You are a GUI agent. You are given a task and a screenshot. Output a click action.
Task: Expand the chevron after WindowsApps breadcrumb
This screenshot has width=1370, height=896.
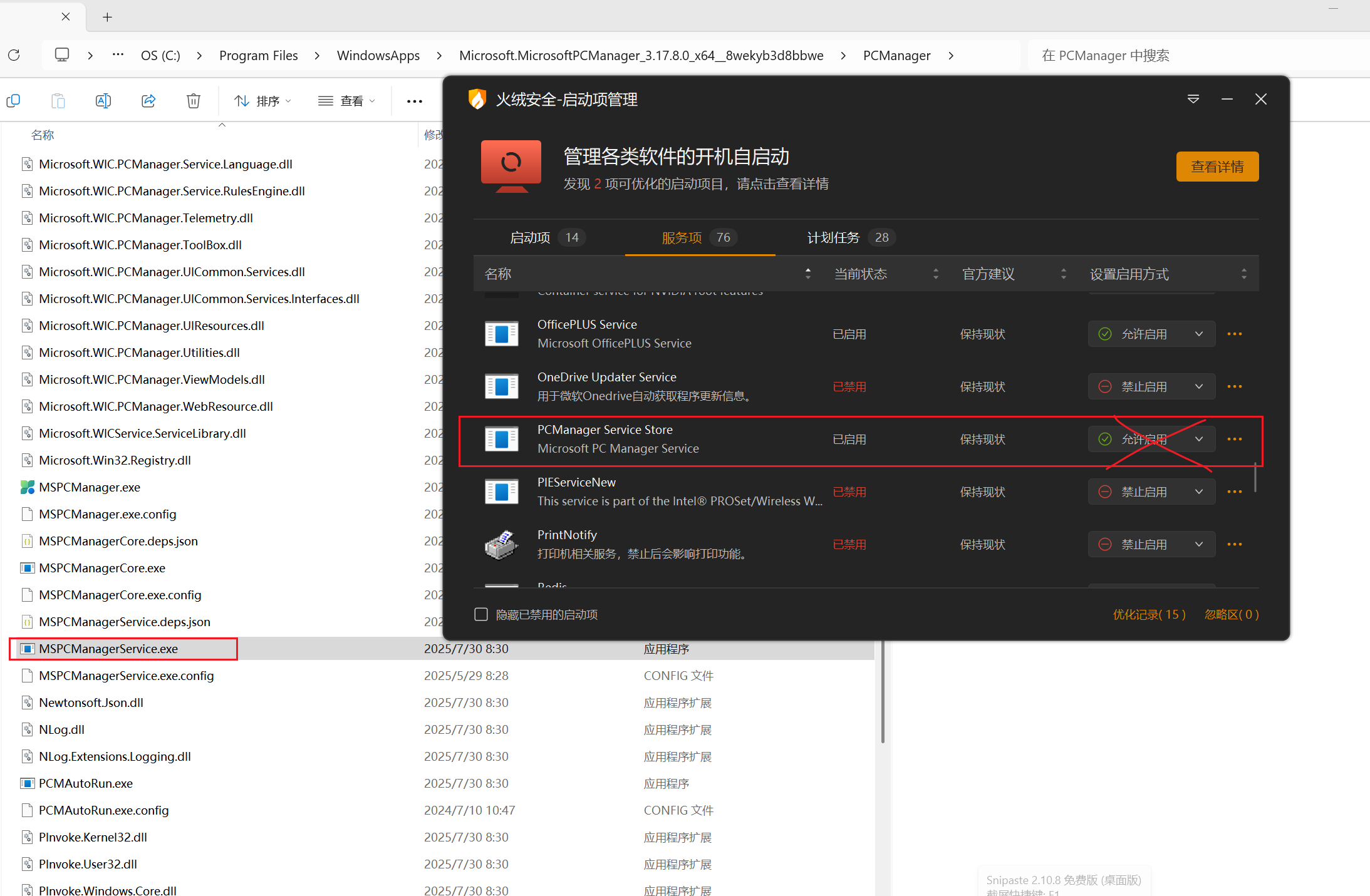pyautogui.click(x=439, y=56)
